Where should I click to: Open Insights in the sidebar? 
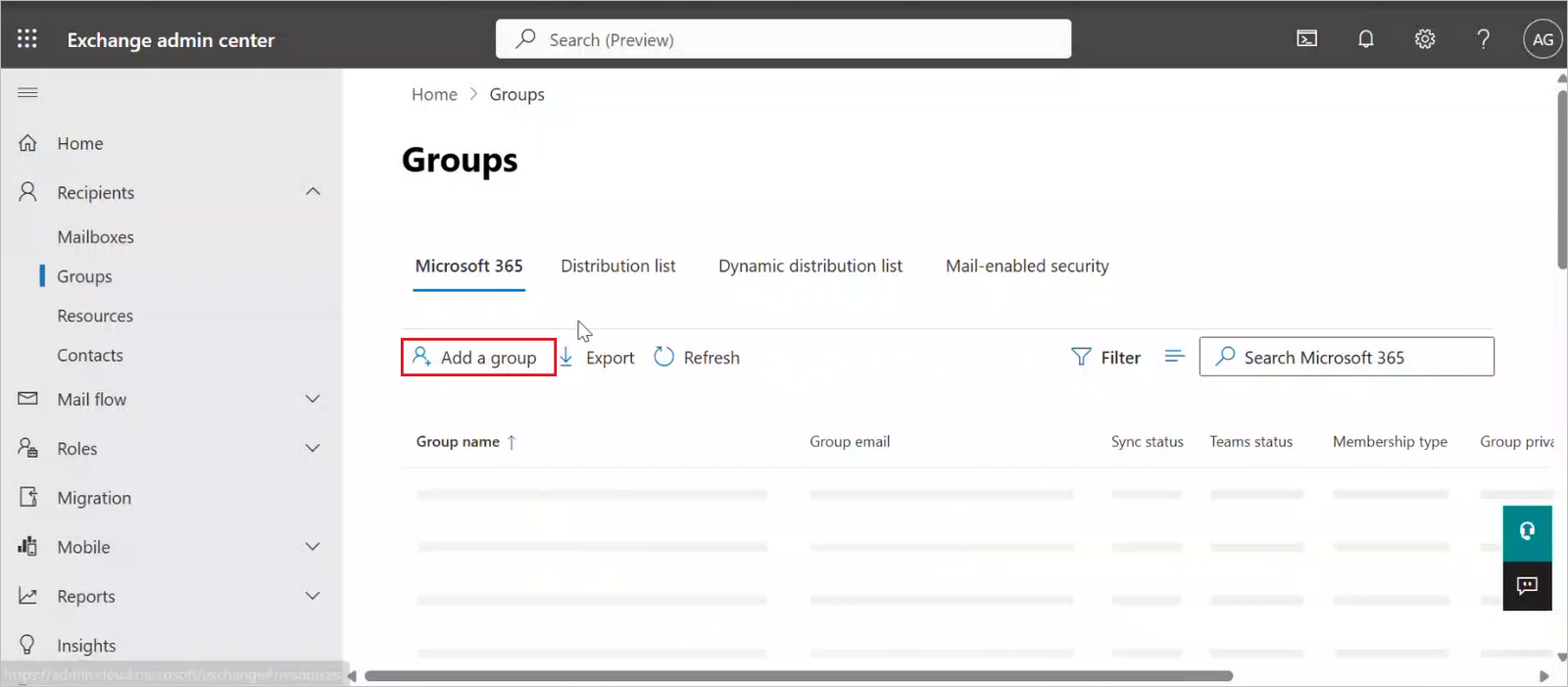coord(86,646)
